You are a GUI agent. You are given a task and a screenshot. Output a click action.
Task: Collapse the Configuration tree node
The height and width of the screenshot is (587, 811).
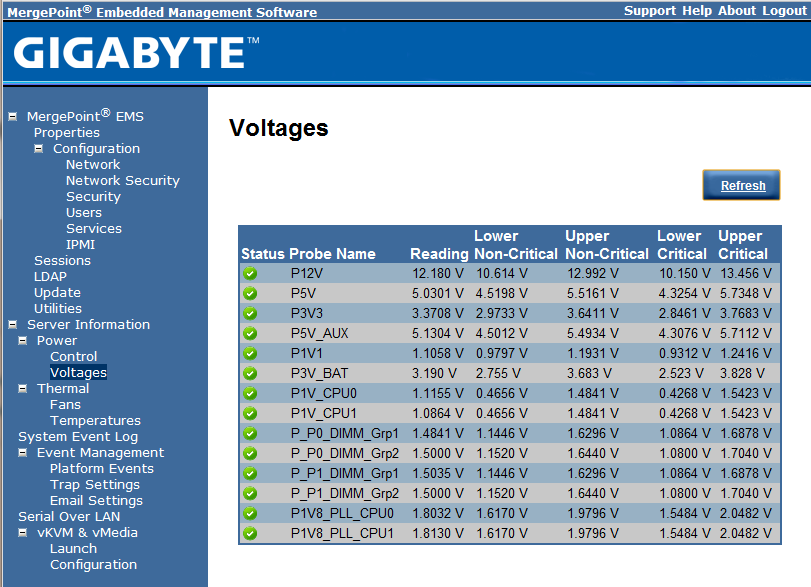39,148
